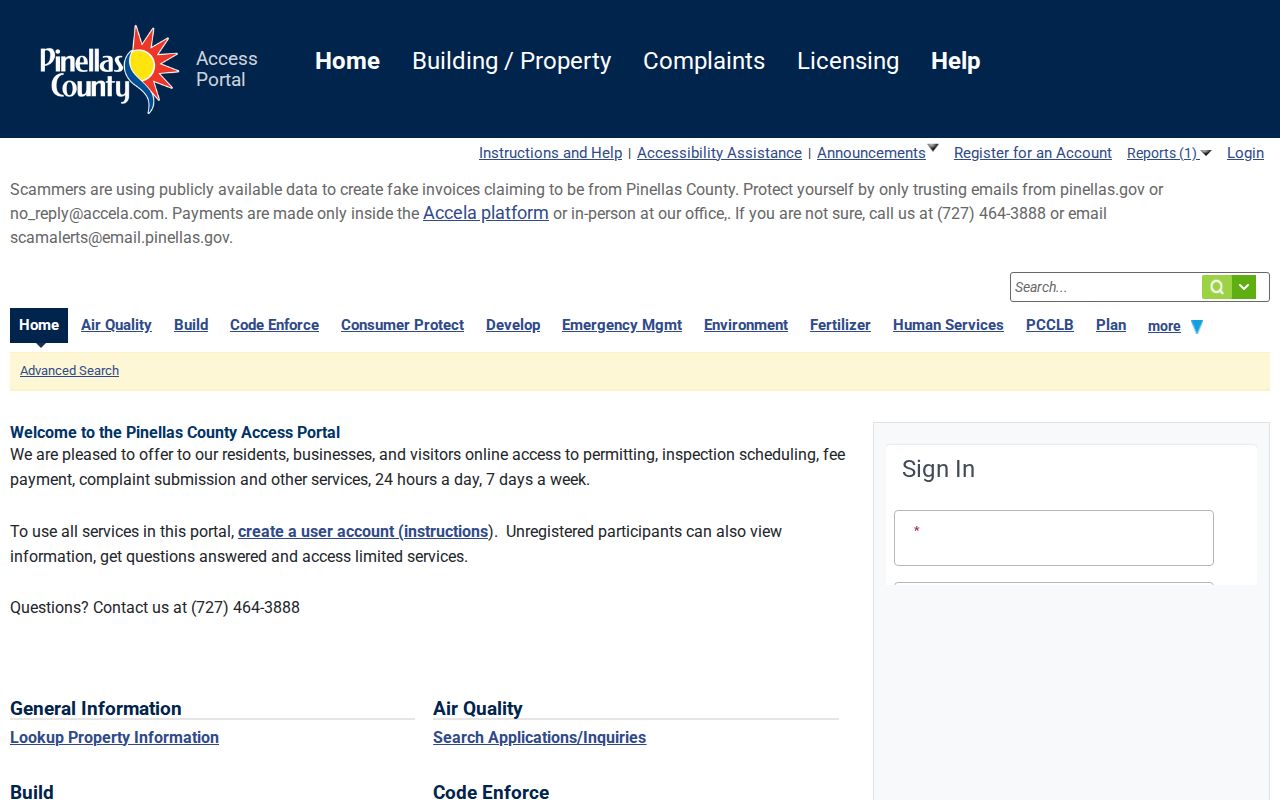Click the Login link

click(x=1245, y=153)
